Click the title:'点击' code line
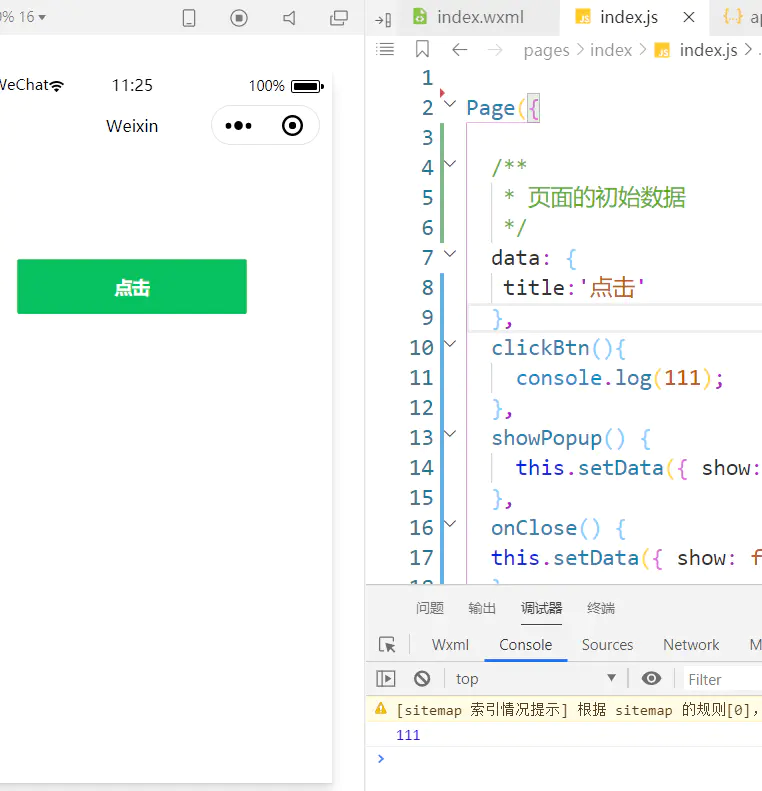The width and height of the screenshot is (762, 791). pos(574,288)
